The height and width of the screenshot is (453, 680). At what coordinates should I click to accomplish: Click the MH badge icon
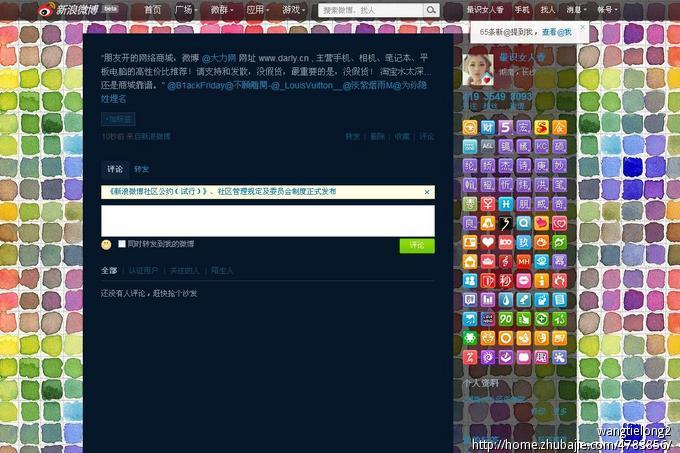523,261
